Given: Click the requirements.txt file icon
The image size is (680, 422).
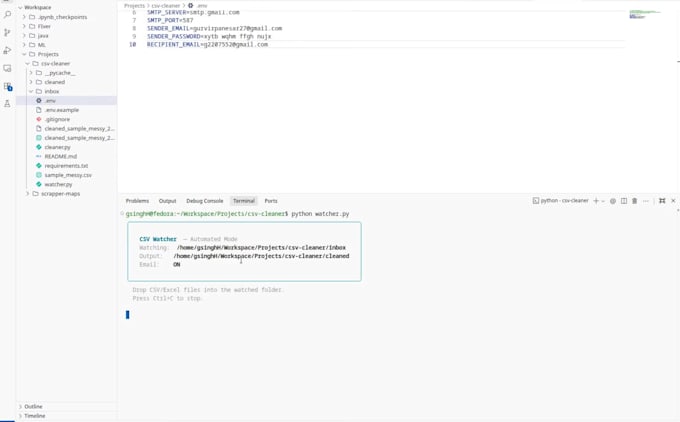Looking at the screenshot, I should coord(39,166).
